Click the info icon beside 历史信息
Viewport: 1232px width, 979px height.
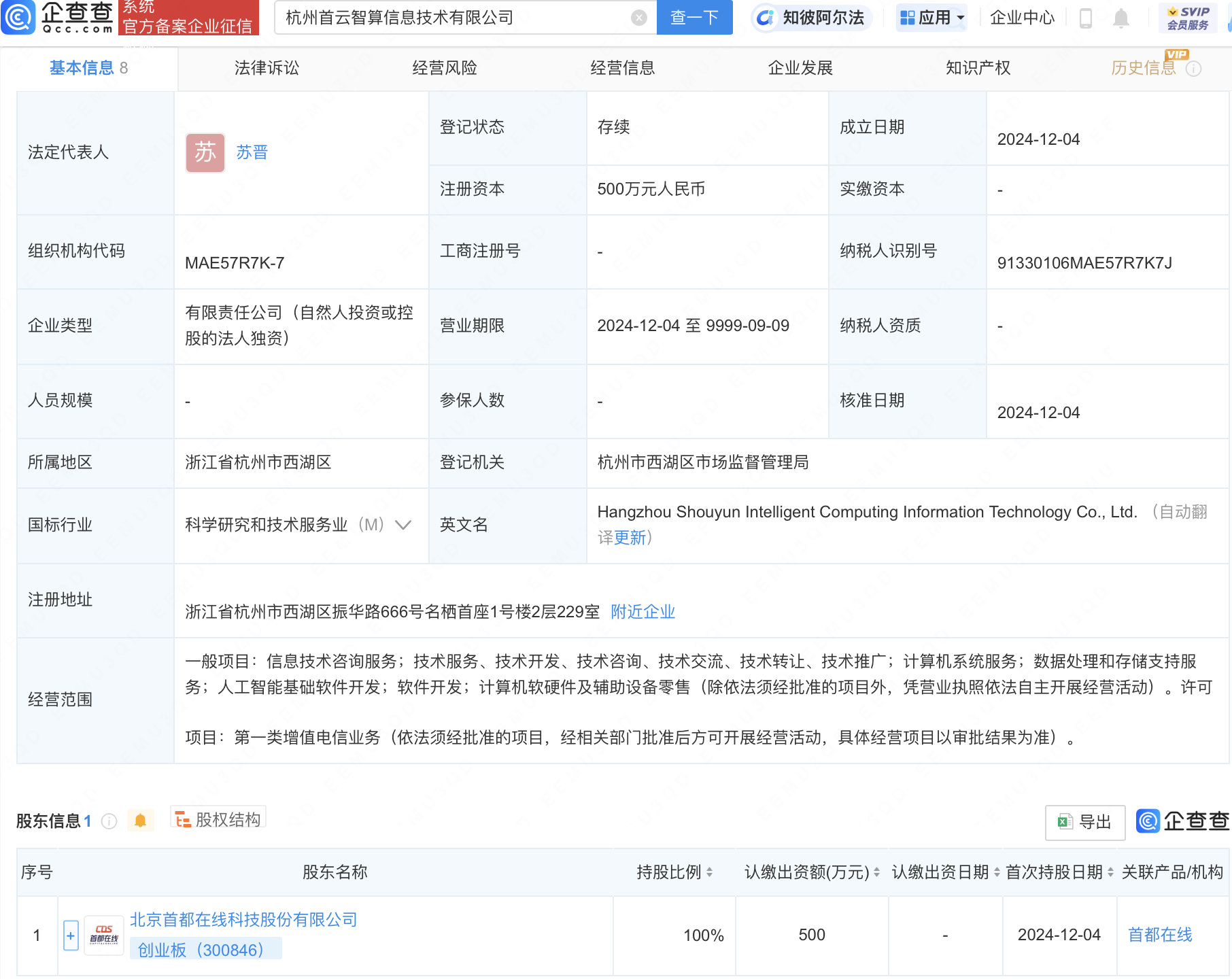tap(1194, 69)
